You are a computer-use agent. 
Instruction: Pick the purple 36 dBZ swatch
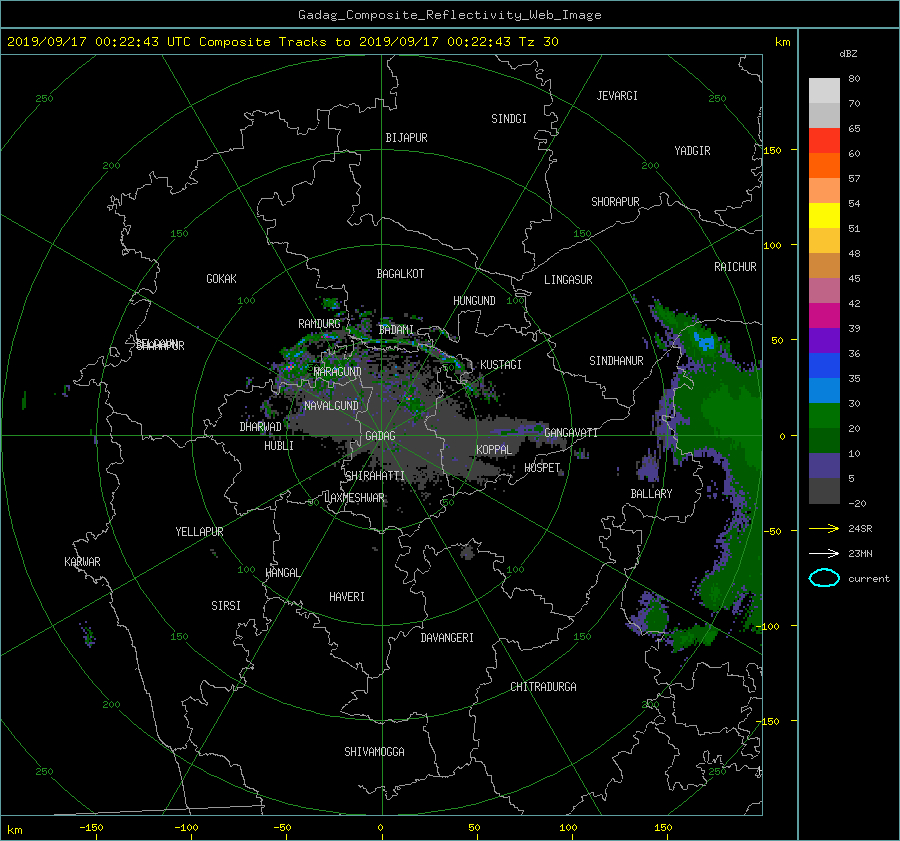pyautogui.click(x=824, y=341)
